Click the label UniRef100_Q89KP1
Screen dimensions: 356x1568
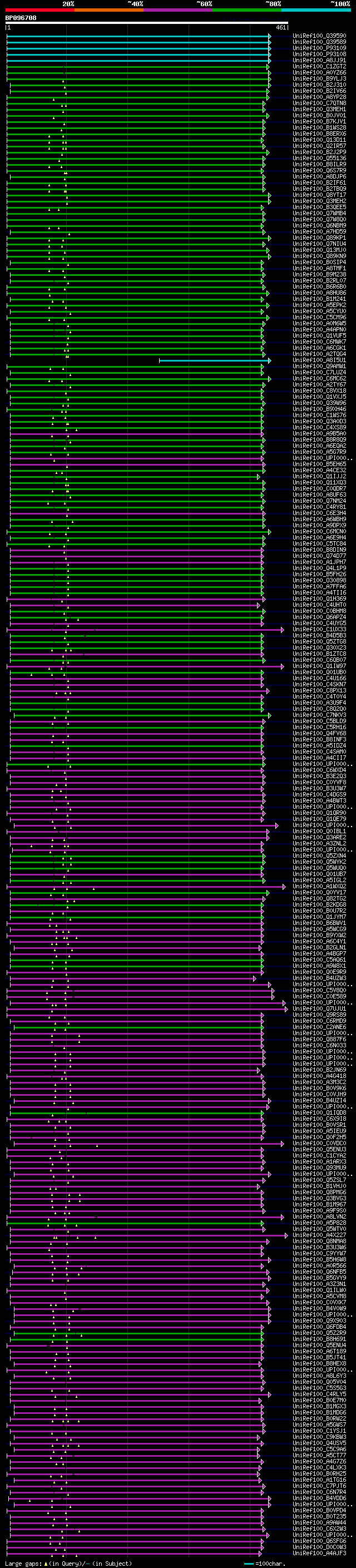tap(319, 238)
